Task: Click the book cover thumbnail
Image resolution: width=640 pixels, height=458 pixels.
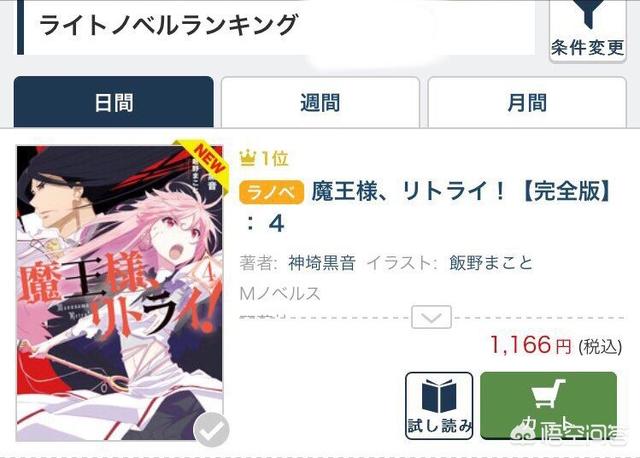Action: coord(120,293)
